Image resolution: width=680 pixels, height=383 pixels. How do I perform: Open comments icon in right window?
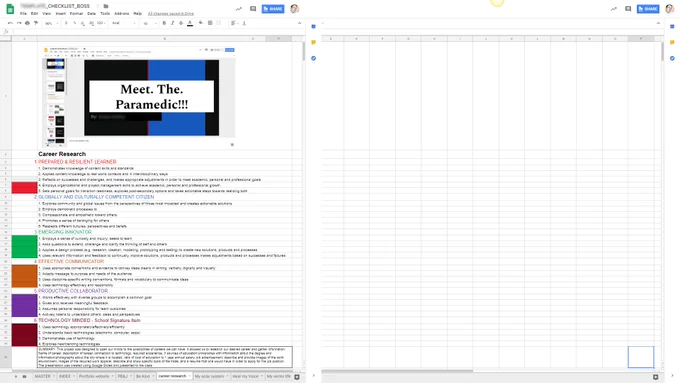point(628,9)
